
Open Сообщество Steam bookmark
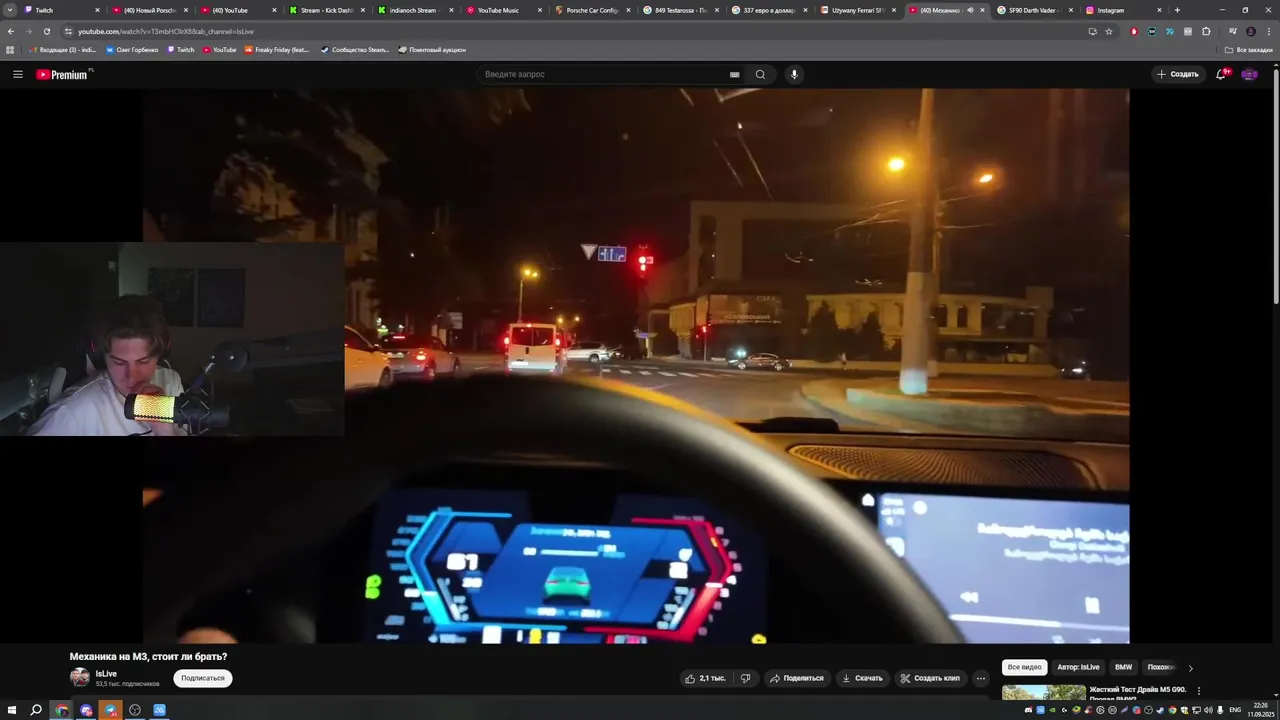coord(354,49)
